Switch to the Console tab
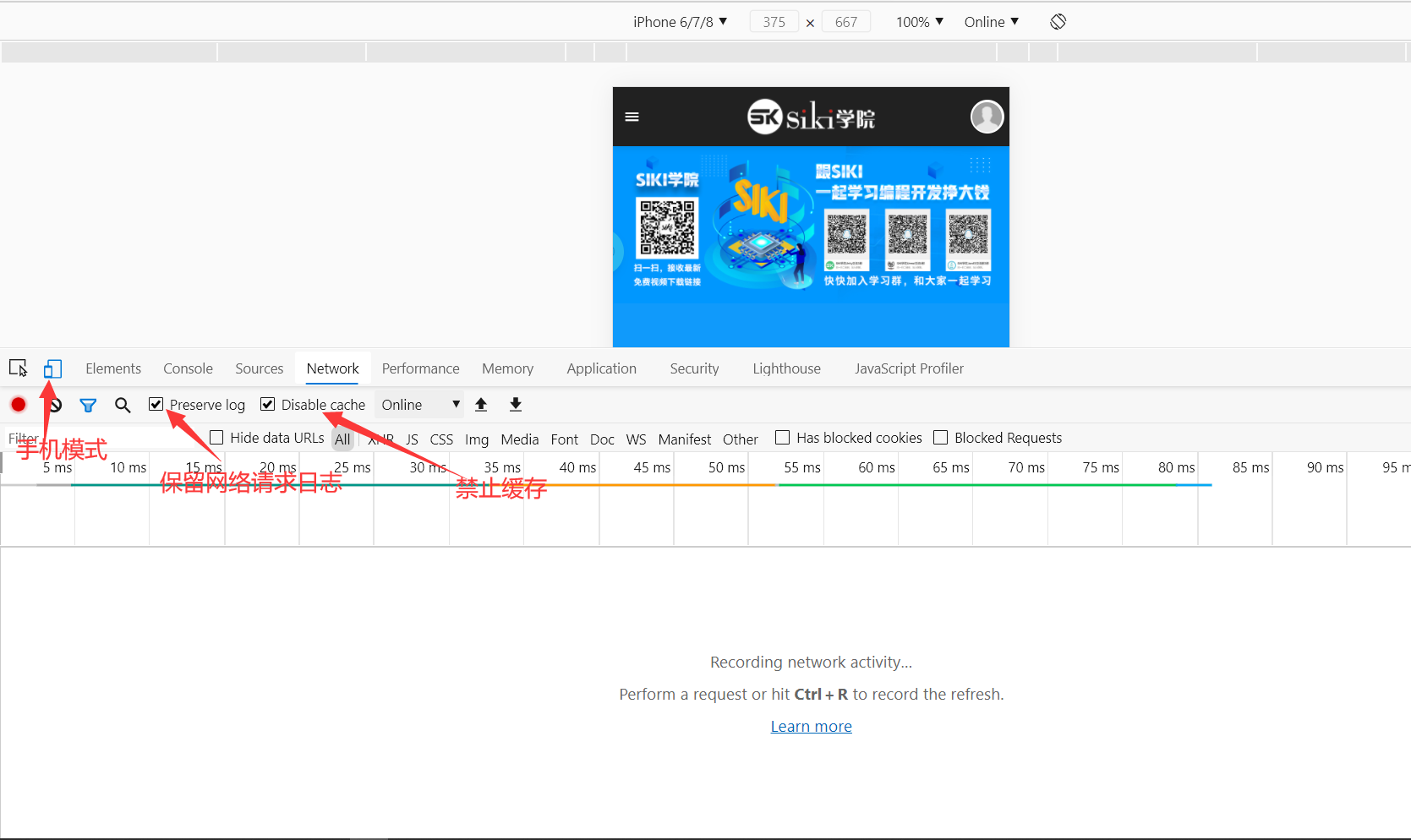 pos(188,368)
